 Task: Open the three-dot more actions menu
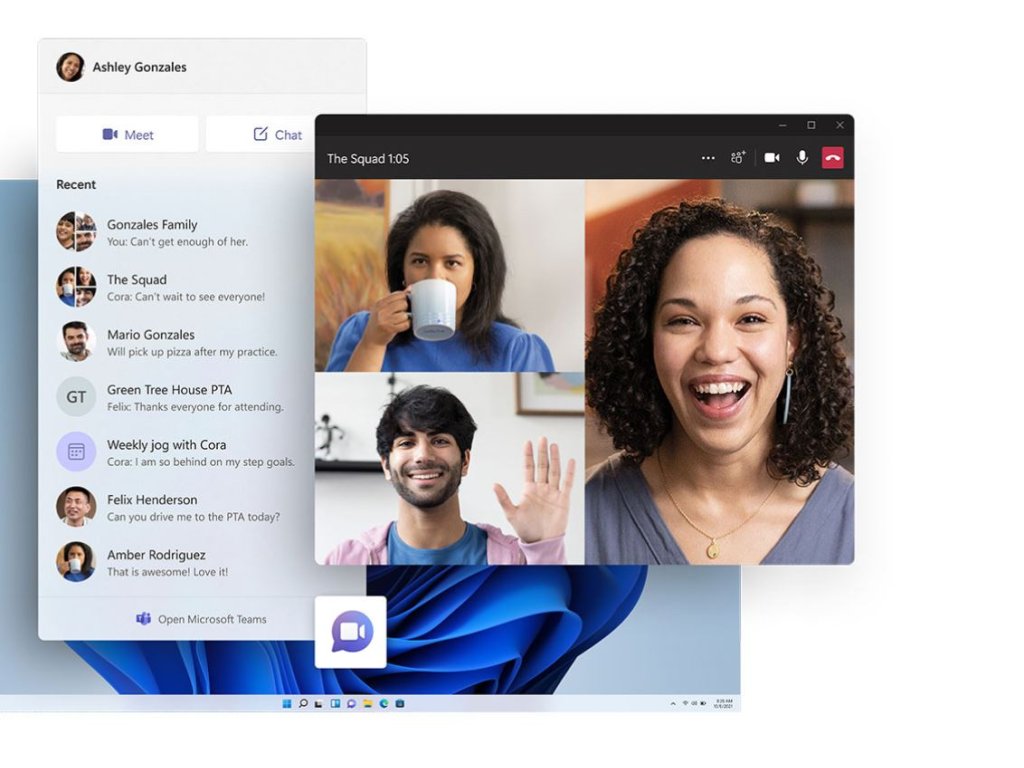point(708,158)
